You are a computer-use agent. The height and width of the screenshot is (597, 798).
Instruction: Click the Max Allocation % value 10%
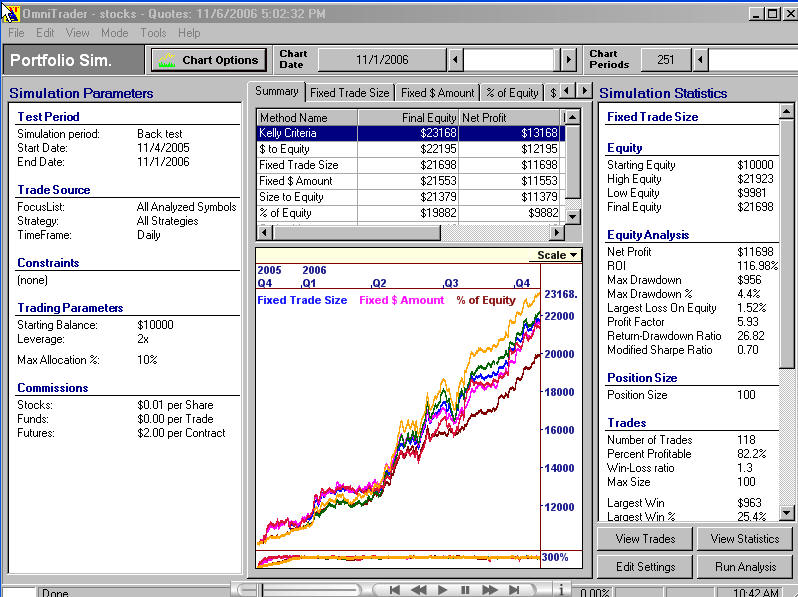coord(147,360)
